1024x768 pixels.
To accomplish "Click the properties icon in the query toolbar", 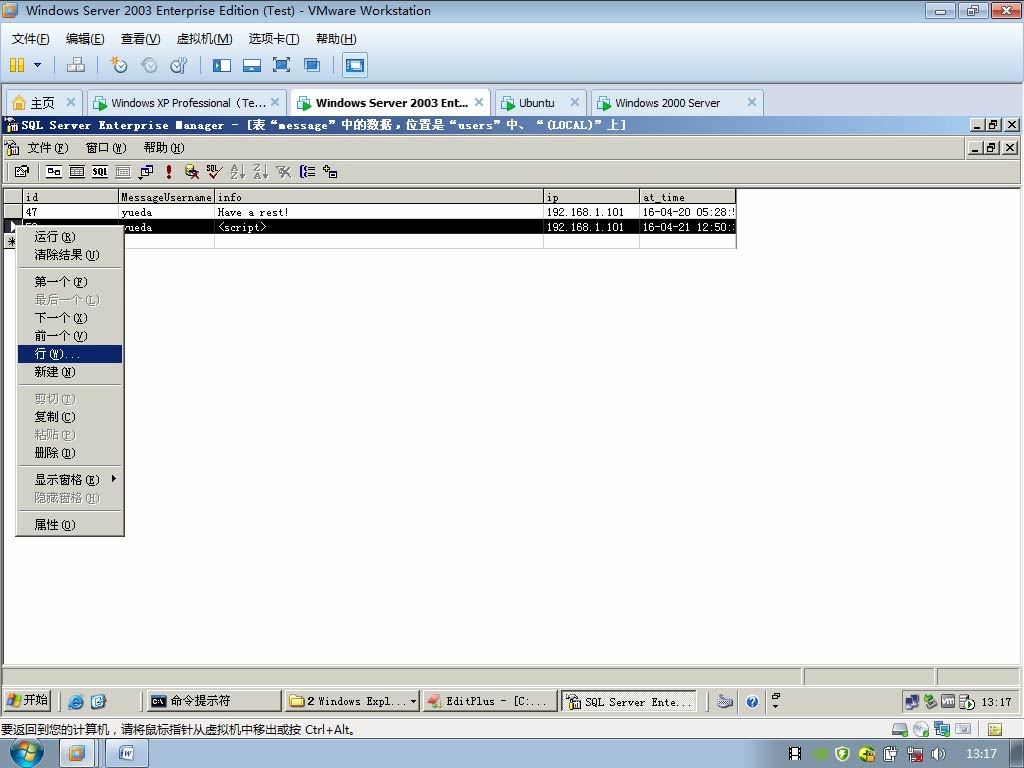I will point(22,172).
